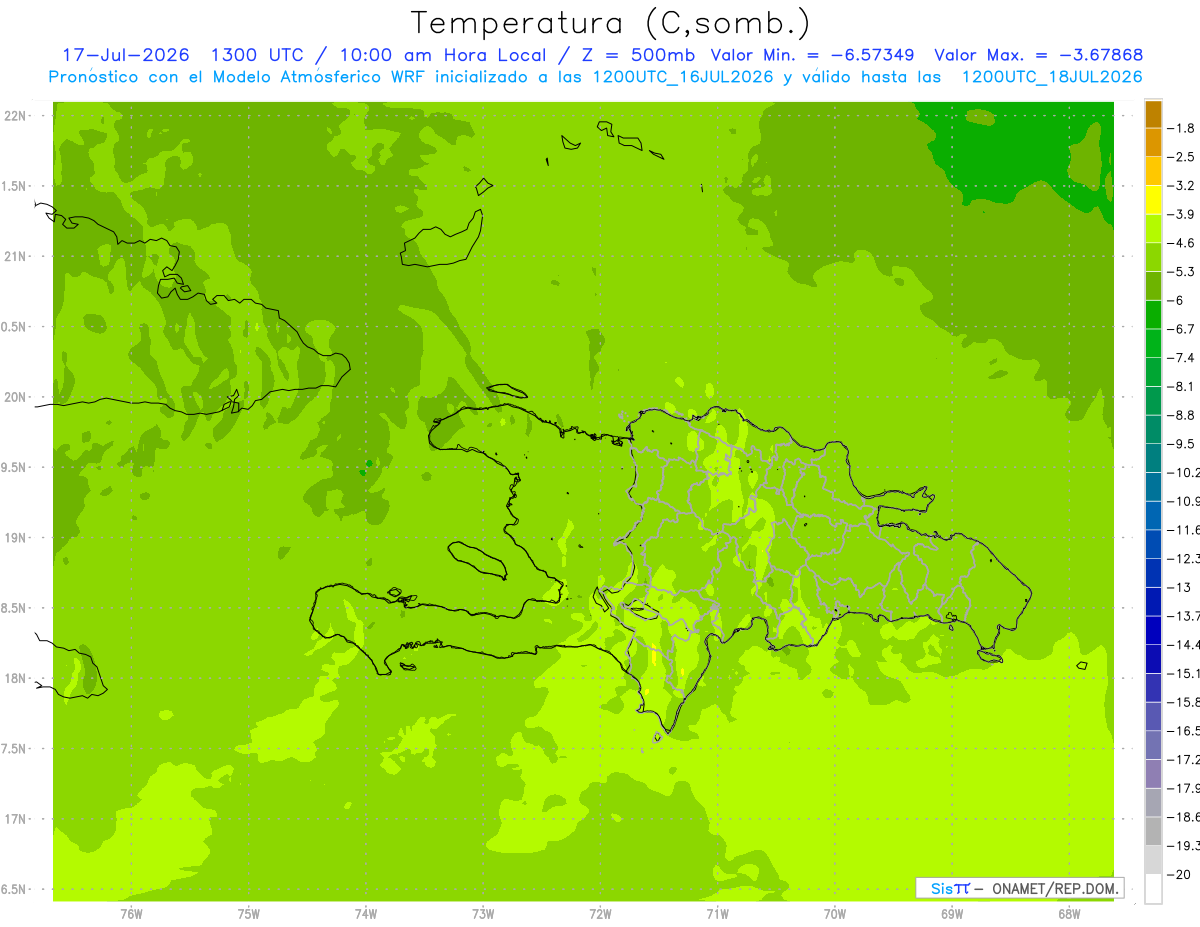Image resolution: width=1200 pixels, height=927 pixels.
Task: Pick the green swatch between -6 and -6.7
Action: pyautogui.click(x=1153, y=315)
